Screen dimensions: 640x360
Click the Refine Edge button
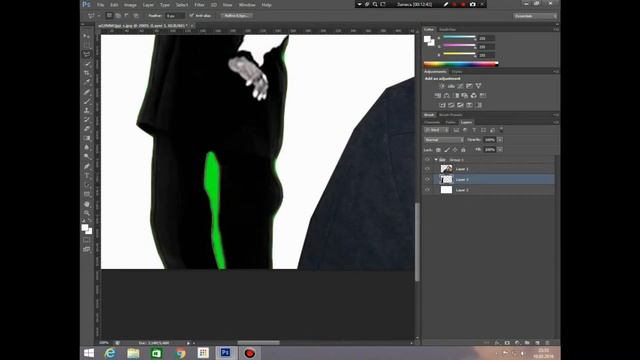pyautogui.click(x=237, y=16)
